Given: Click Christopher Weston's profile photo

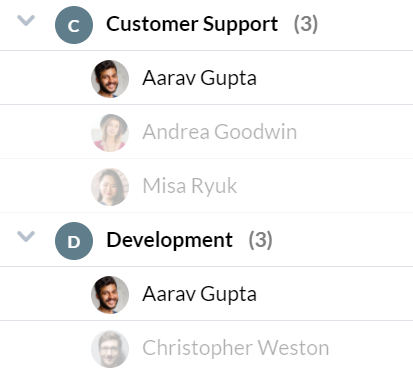Looking at the screenshot, I should click(110, 349).
